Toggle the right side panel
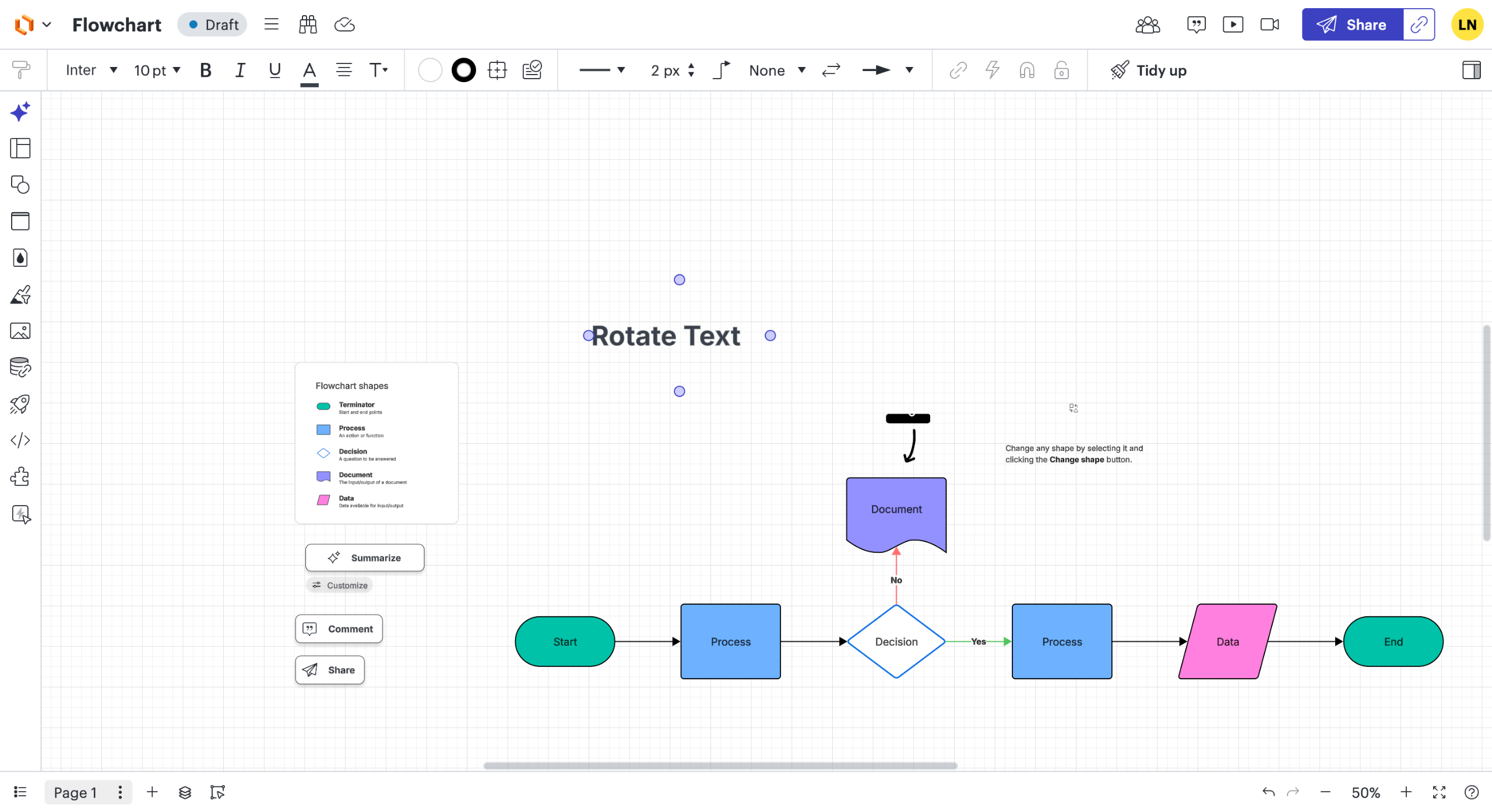Viewport: 1492px width, 812px height. tap(1471, 70)
